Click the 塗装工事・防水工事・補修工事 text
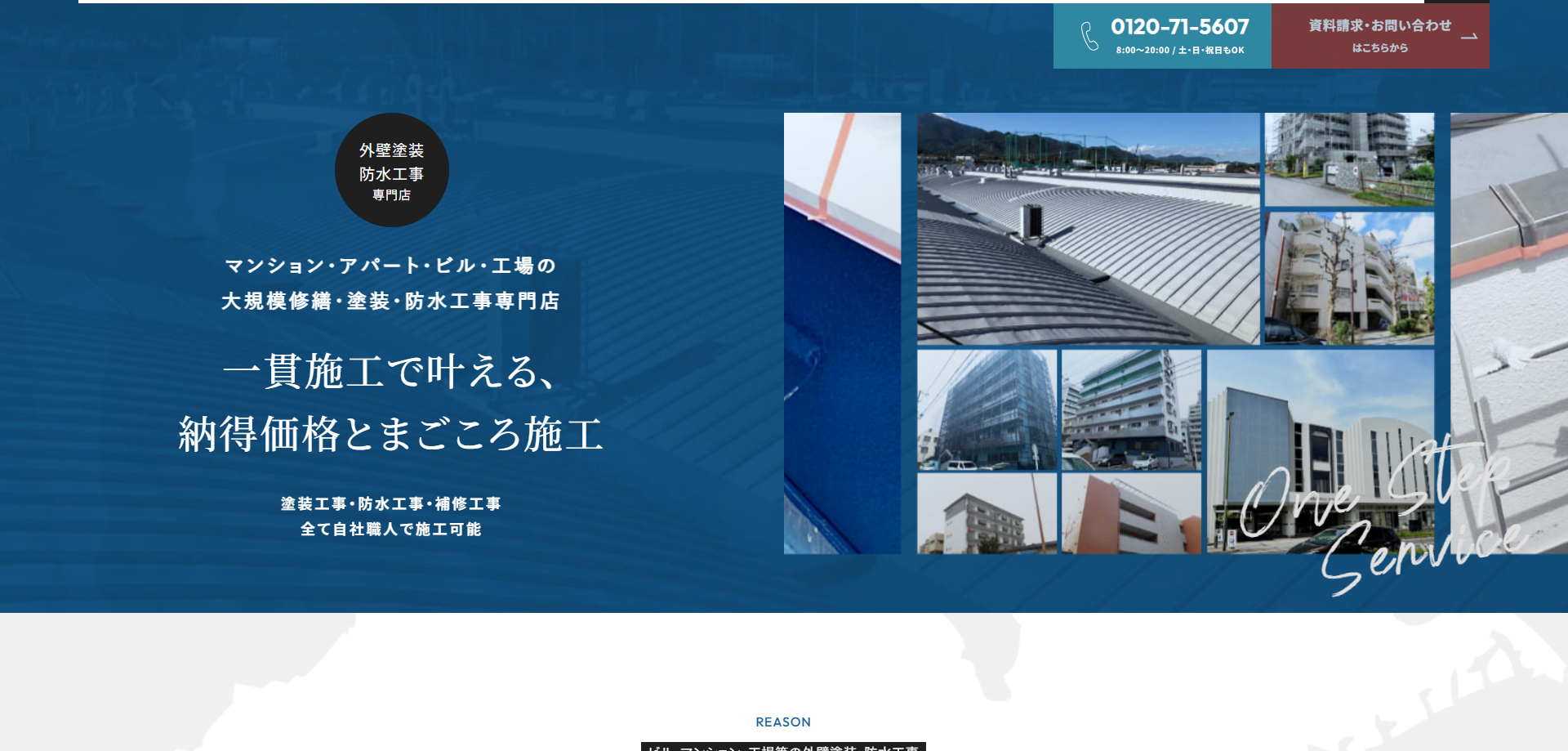 (x=391, y=503)
